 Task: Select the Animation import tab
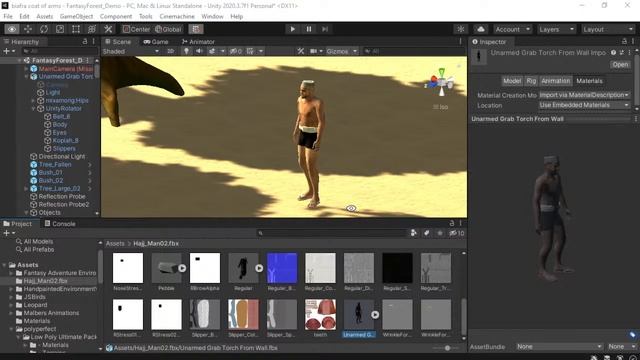click(556, 81)
